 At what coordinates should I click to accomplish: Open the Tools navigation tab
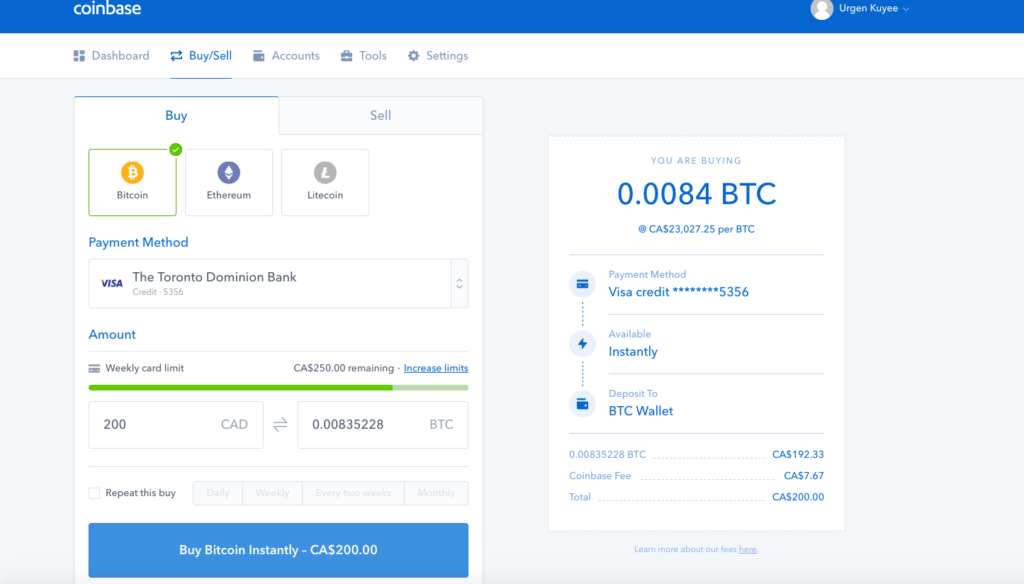click(364, 56)
